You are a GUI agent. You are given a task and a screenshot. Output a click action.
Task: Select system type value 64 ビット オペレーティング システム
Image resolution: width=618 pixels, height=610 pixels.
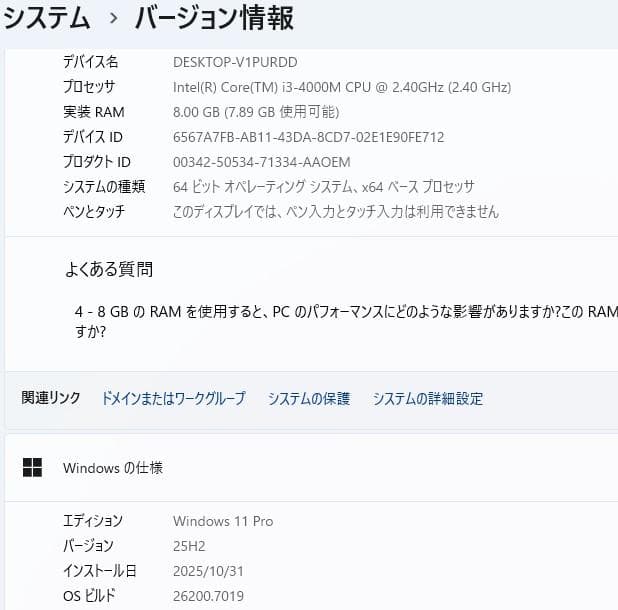(324, 187)
